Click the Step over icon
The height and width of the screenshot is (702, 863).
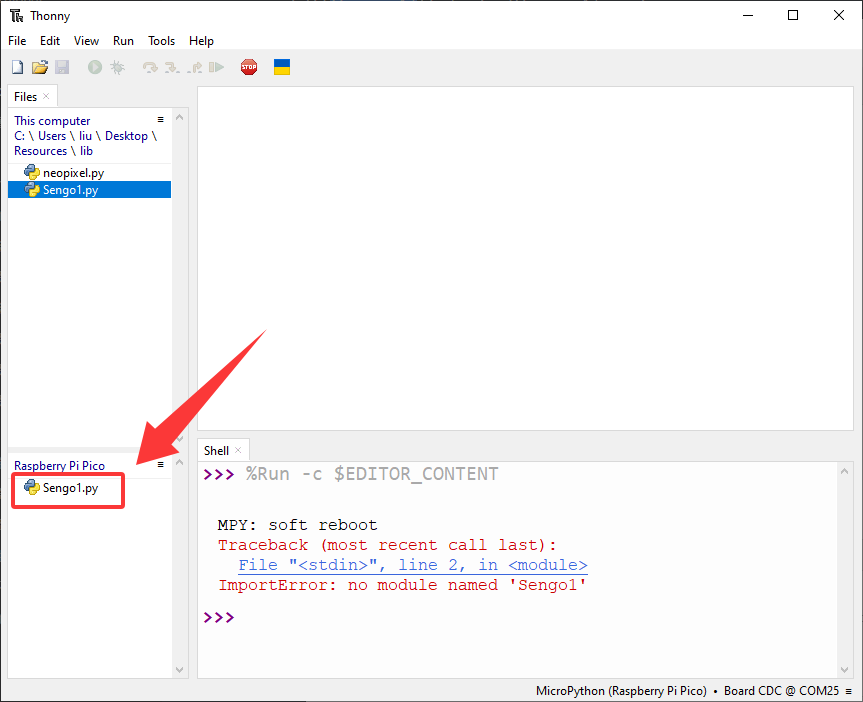150,67
